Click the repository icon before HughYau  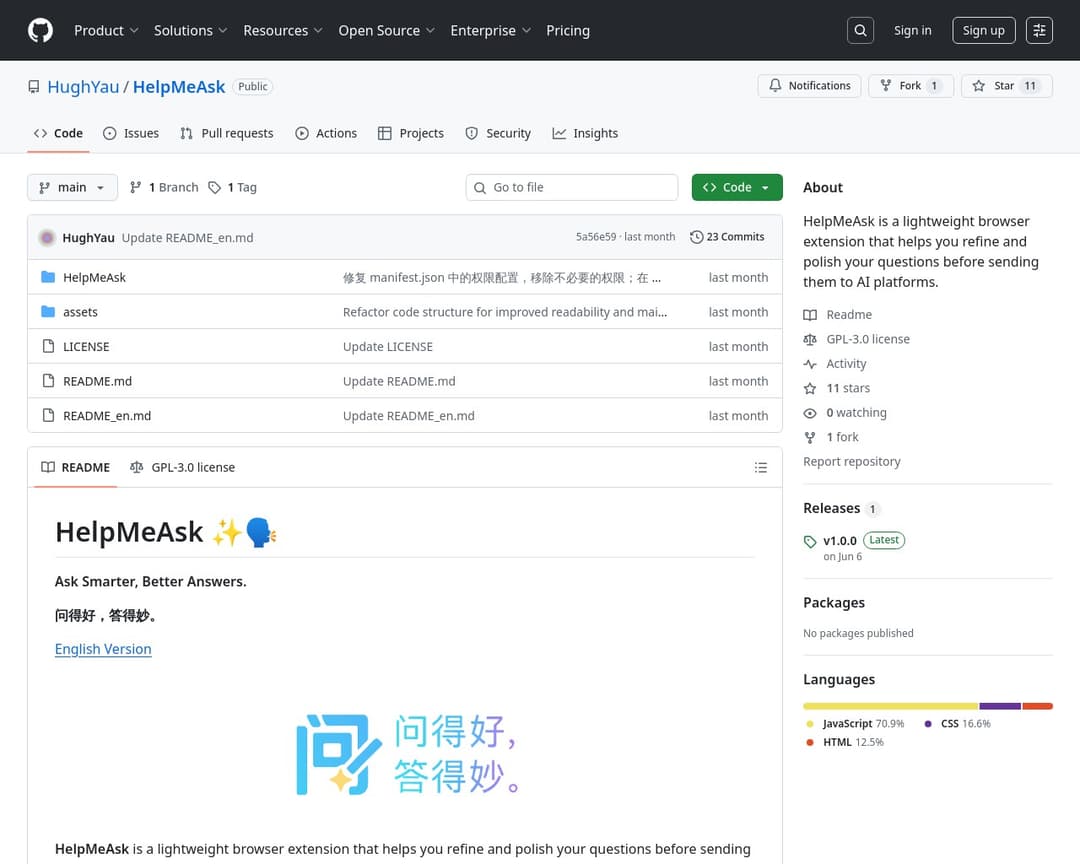click(x=34, y=87)
